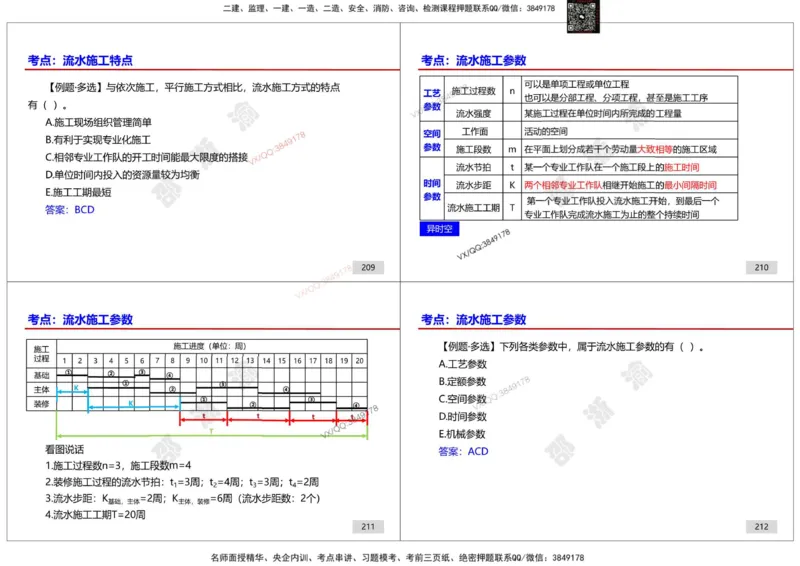Click option 'B.定额参数'

click(x=463, y=382)
